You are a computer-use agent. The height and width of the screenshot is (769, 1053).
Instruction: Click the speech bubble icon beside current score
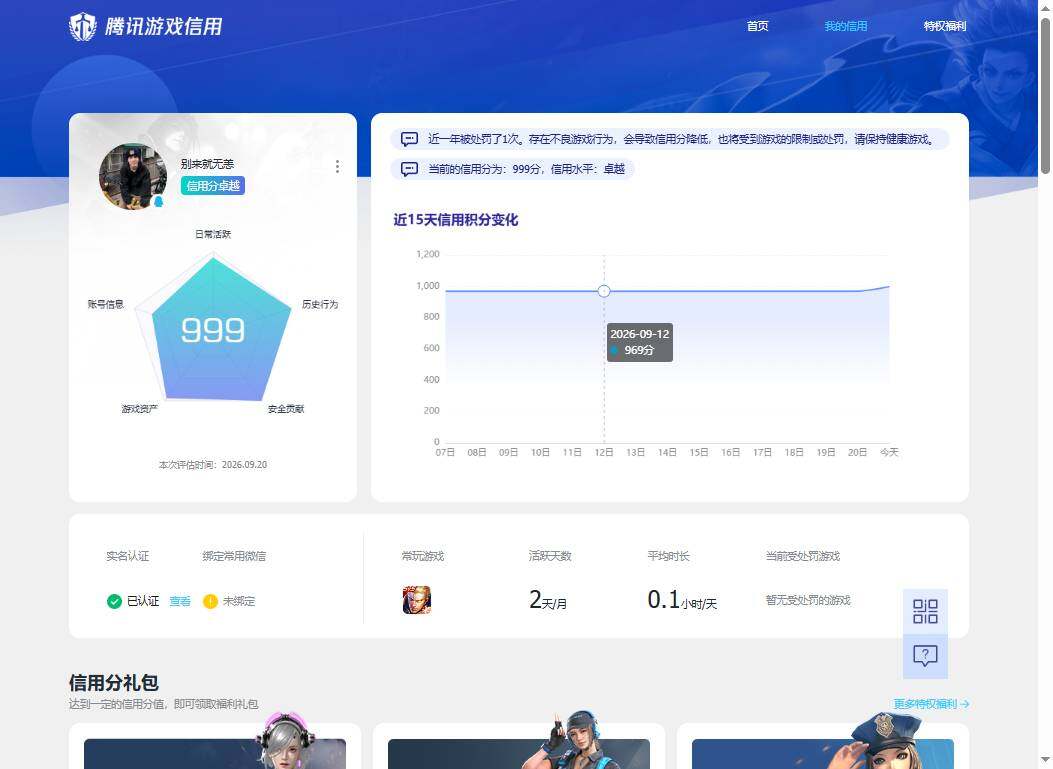[x=409, y=169]
